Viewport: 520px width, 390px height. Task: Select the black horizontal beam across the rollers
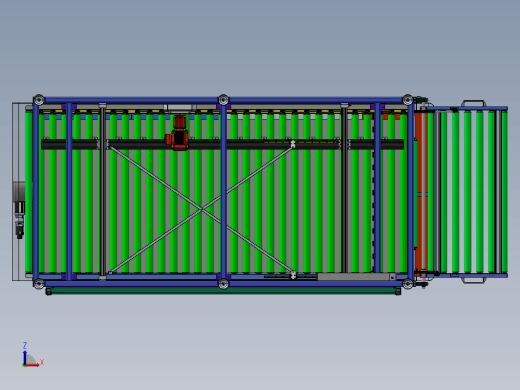point(222,144)
